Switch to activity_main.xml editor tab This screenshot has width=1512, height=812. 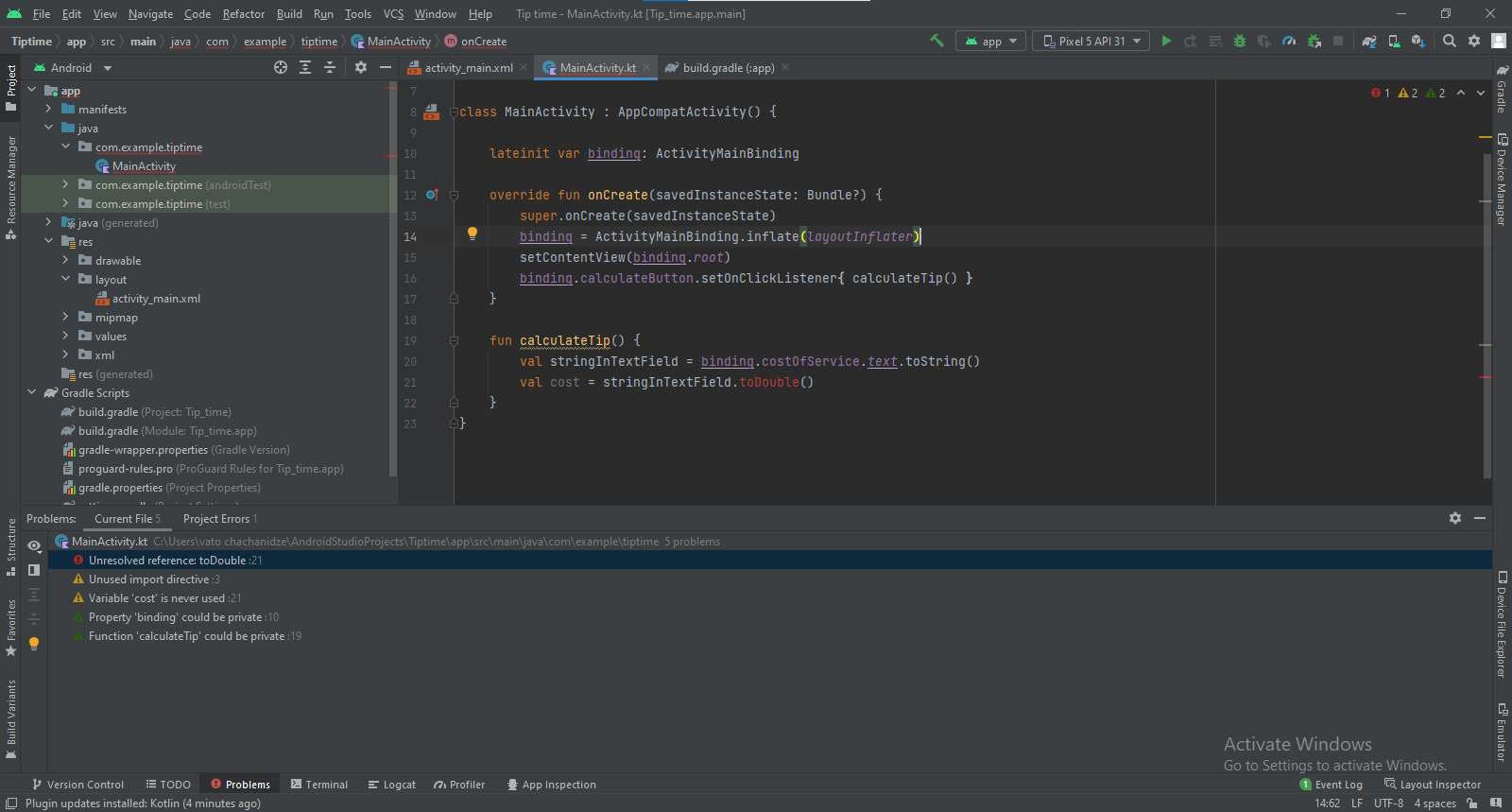[469, 67]
